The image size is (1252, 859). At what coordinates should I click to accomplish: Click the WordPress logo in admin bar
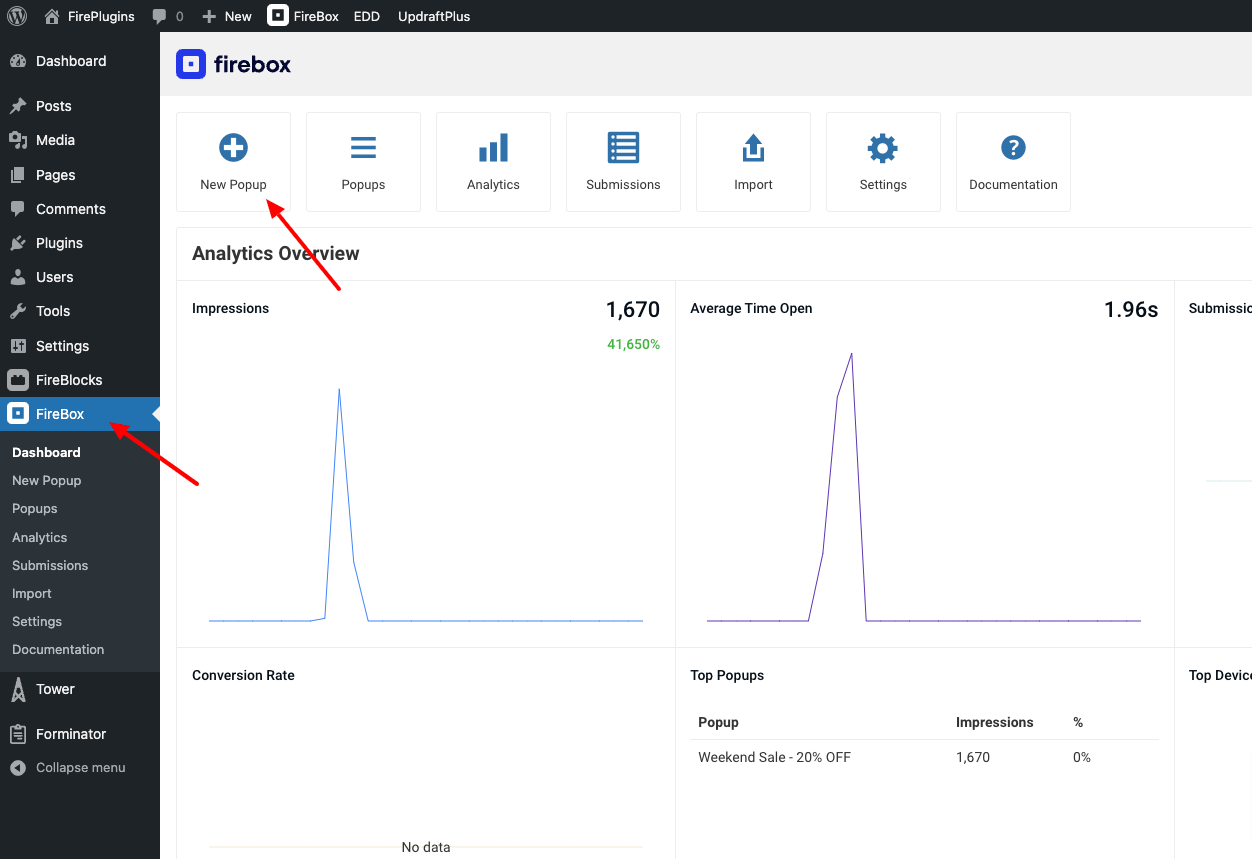click(x=17, y=16)
